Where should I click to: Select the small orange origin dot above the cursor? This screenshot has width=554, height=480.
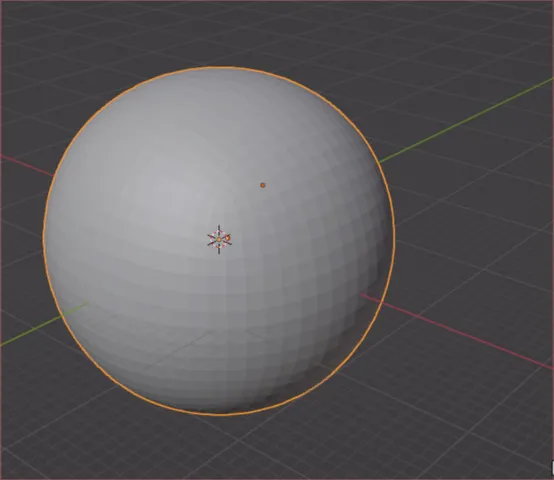263,185
